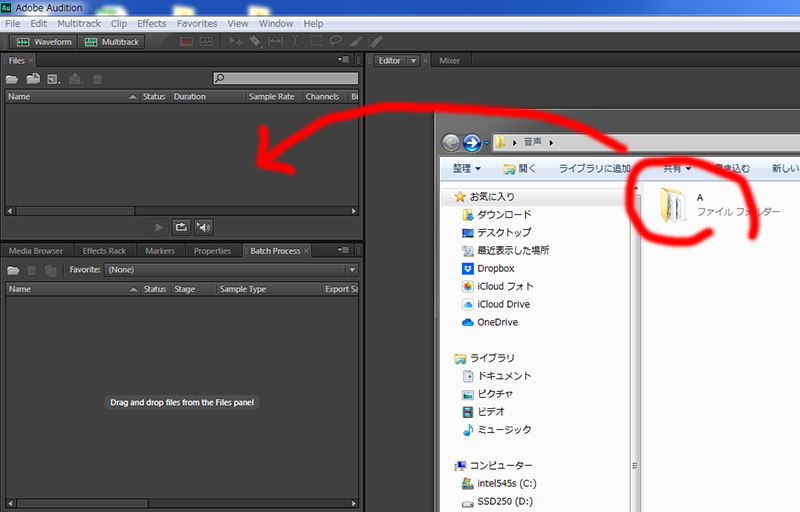This screenshot has height=512, width=800.
Task: Click New File icon in Files panel
Action: (x=54, y=79)
